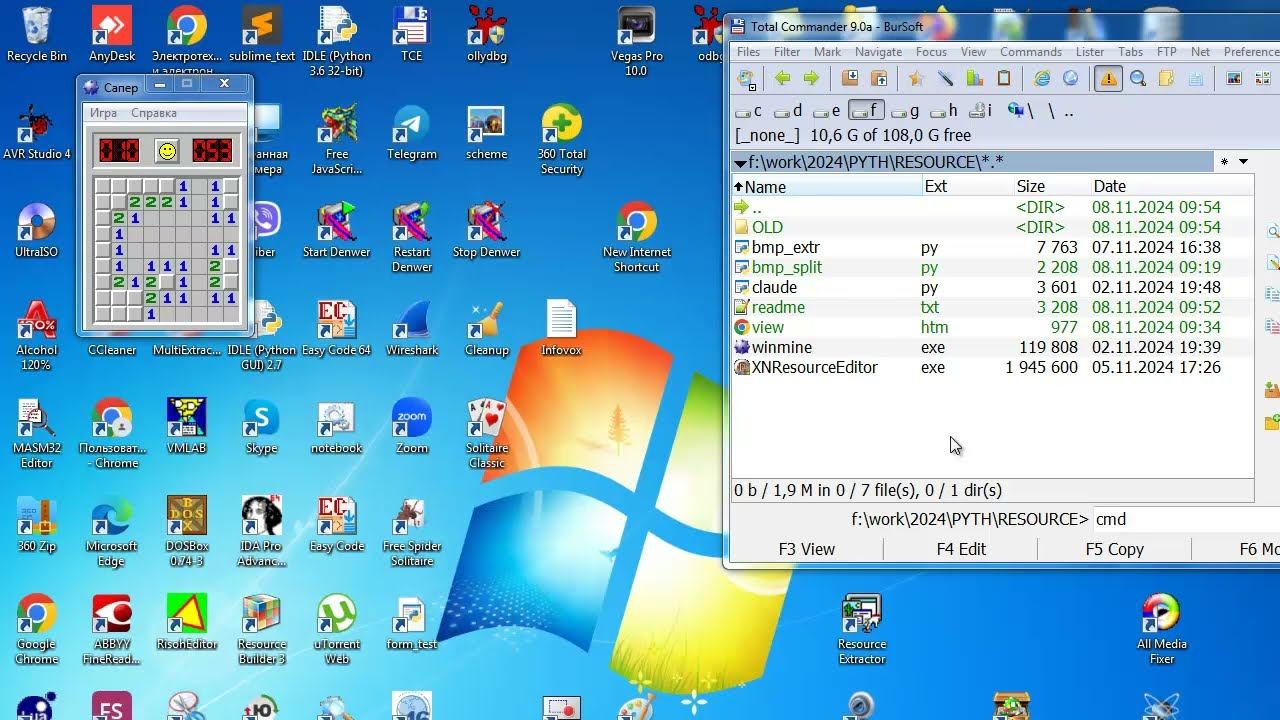Select the ollydbg desktop icon
This screenshot has height=720, width=1280.
point(487,35)
